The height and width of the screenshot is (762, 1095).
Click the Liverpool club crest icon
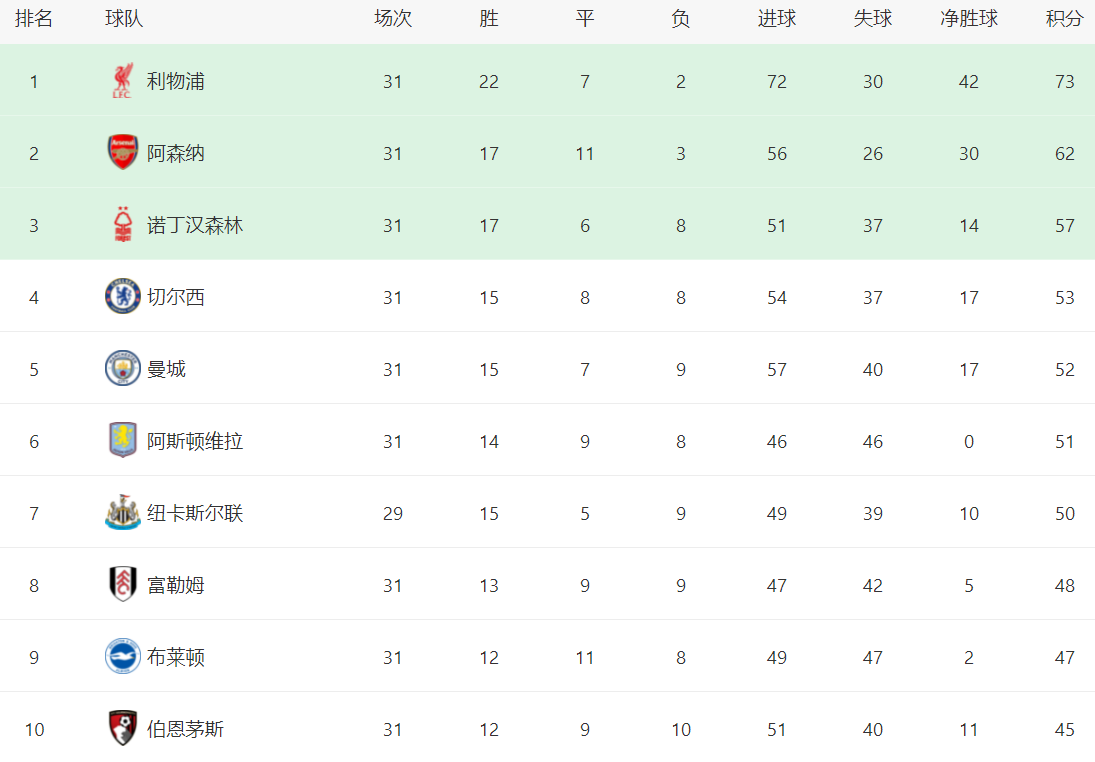(x=123, y=81)
